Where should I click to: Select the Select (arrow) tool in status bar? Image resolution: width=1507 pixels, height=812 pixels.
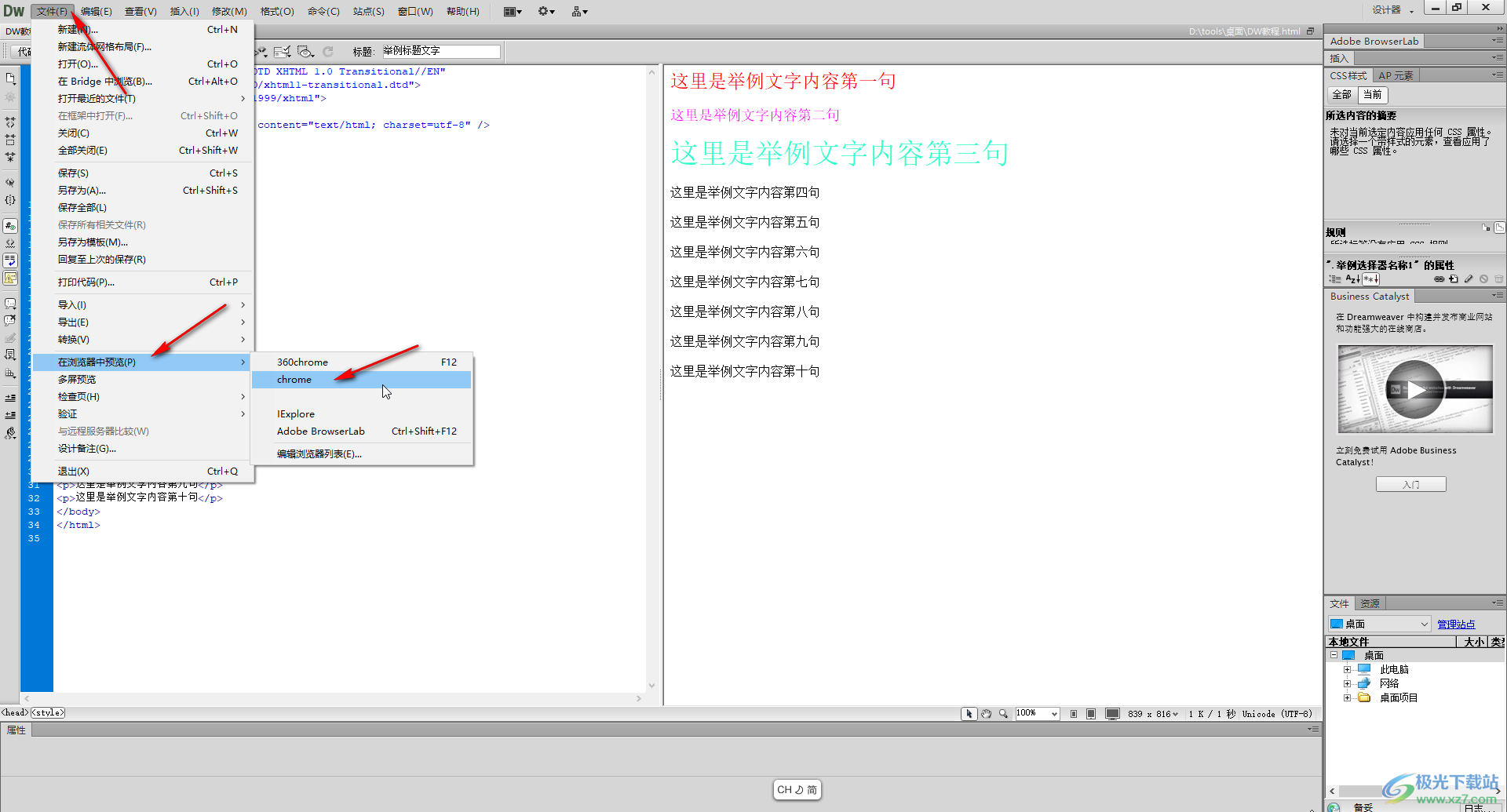[969, 714]
